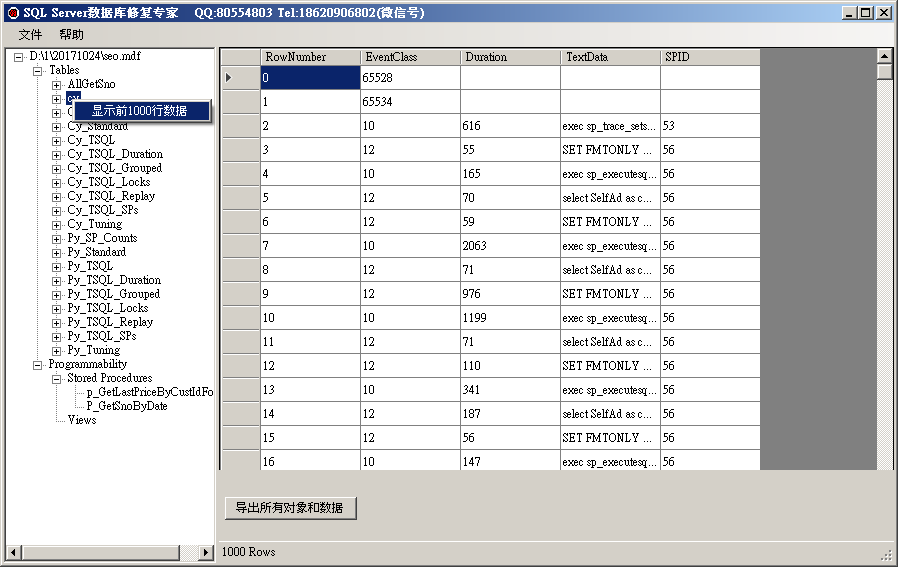Close the SQL Server repair window
The width and height of the screenshot is (898, 567).
point(884,13)
